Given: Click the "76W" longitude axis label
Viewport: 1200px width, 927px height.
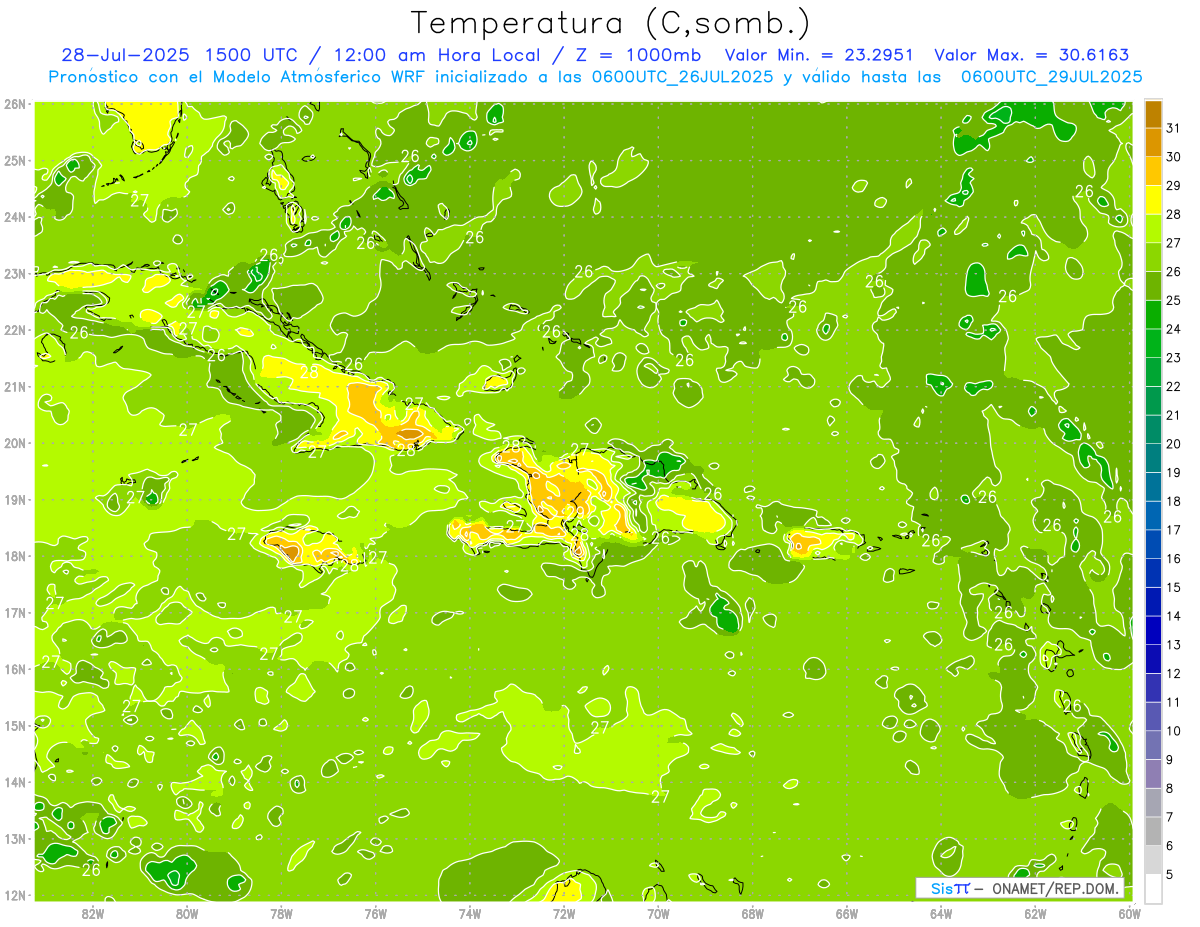Looking at the screenshot, I should click(375, 913).
